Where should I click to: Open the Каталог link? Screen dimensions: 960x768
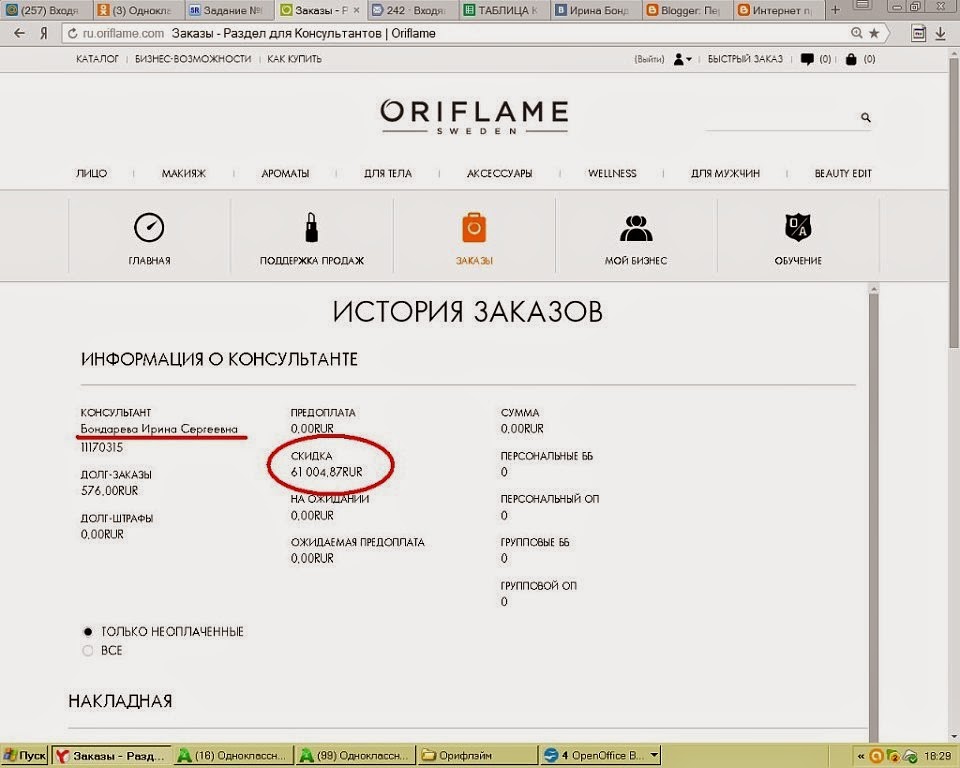[x=97, y=59]
